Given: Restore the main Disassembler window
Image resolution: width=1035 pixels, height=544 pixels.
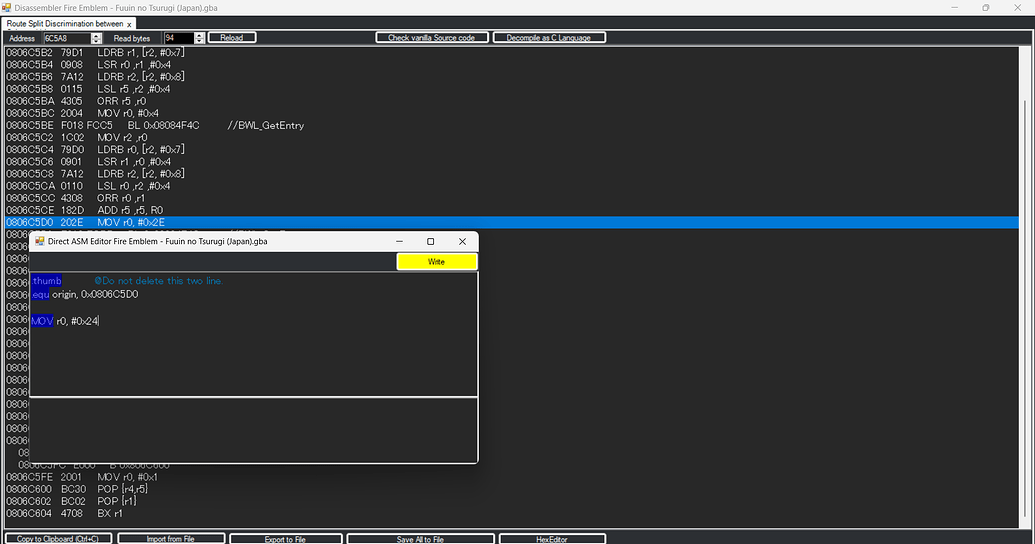Looking at the screenshot, I should point(985,8).
